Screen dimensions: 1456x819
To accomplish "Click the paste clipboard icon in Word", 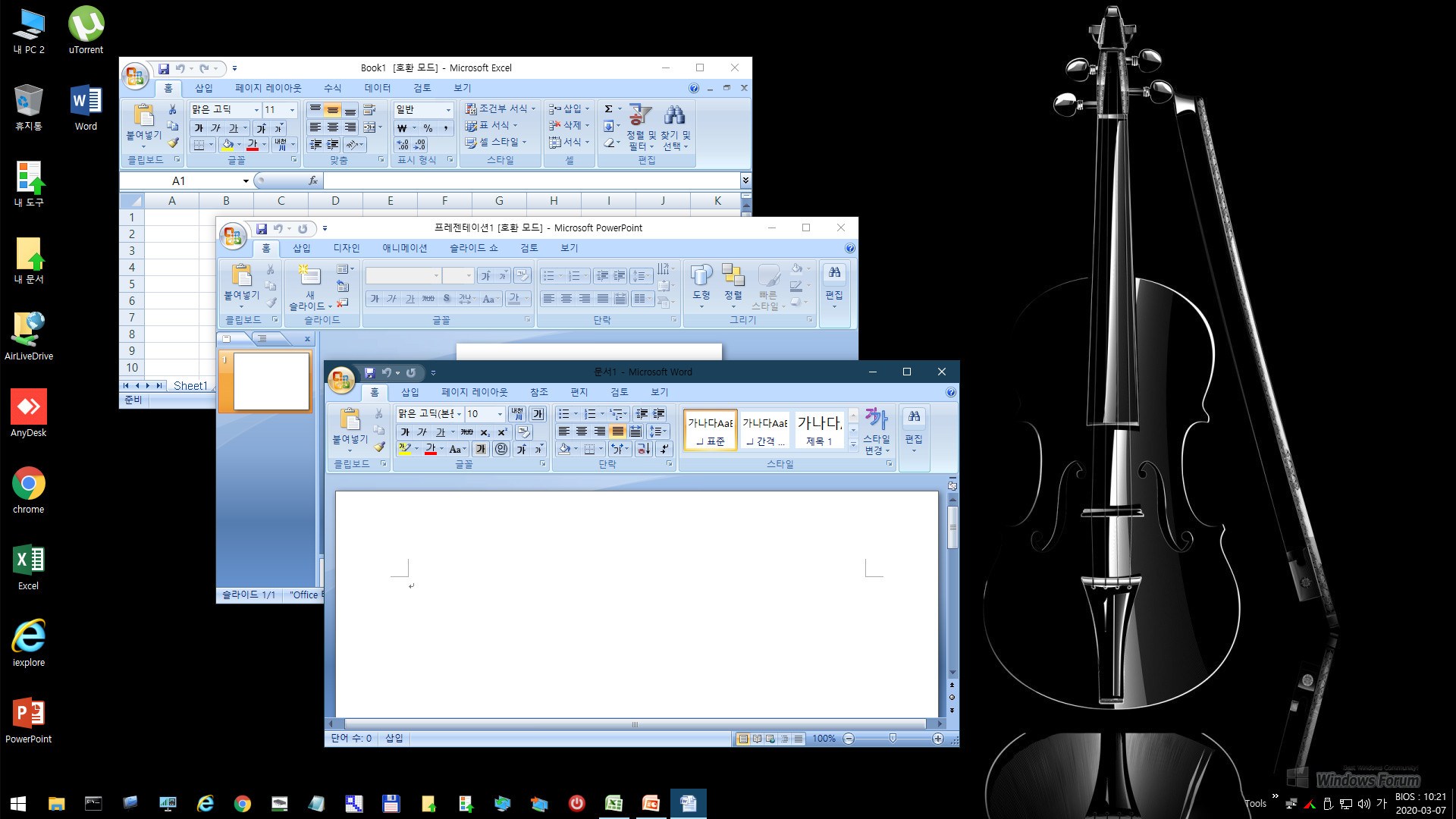I will [x=350, y=419].
